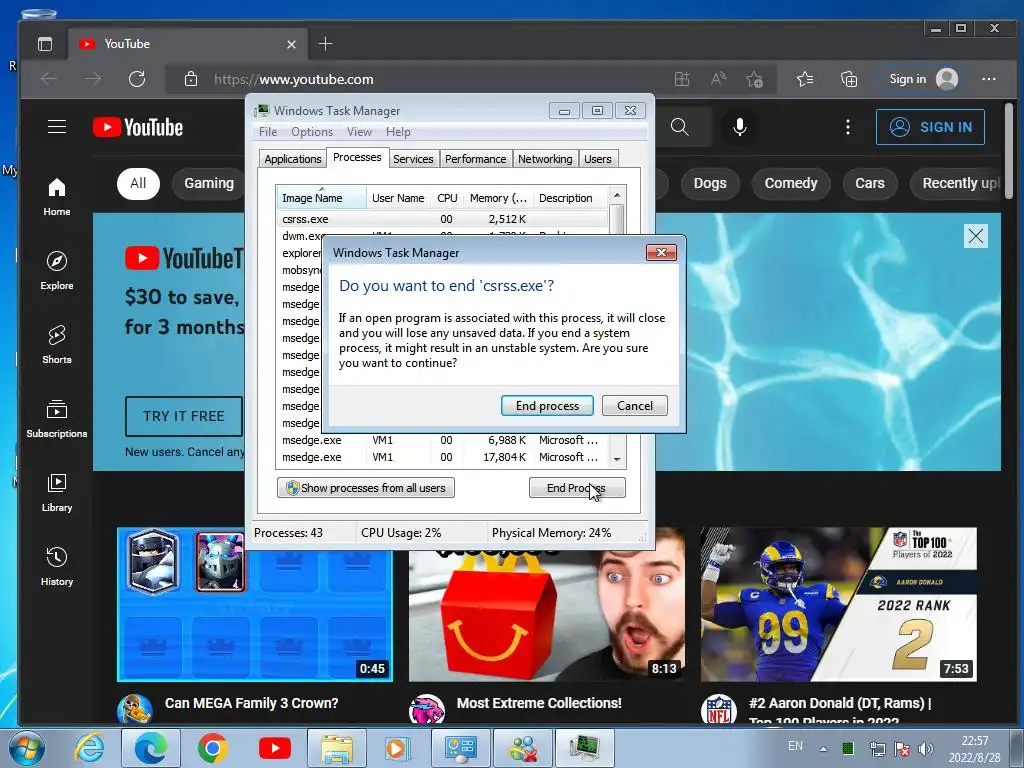Image resolution: width=1024 pixels, height=768 pixels.
Task: Sort processes by Memory column
Action: [x=498, y=198]
